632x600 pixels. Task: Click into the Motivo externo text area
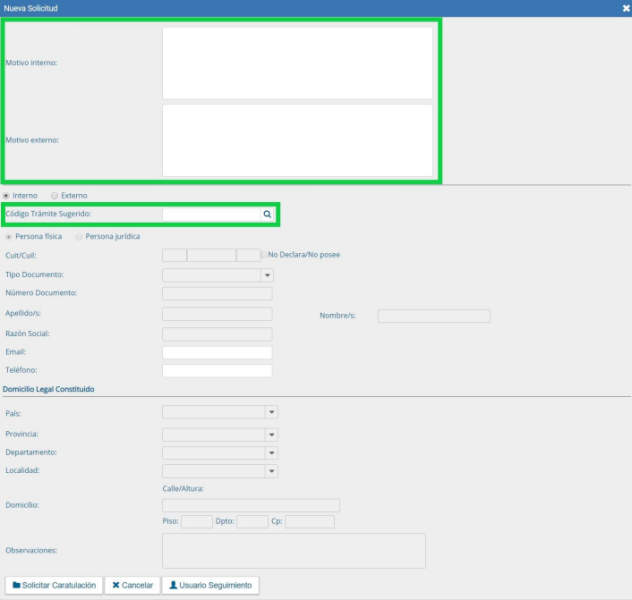tap(297, 140)
